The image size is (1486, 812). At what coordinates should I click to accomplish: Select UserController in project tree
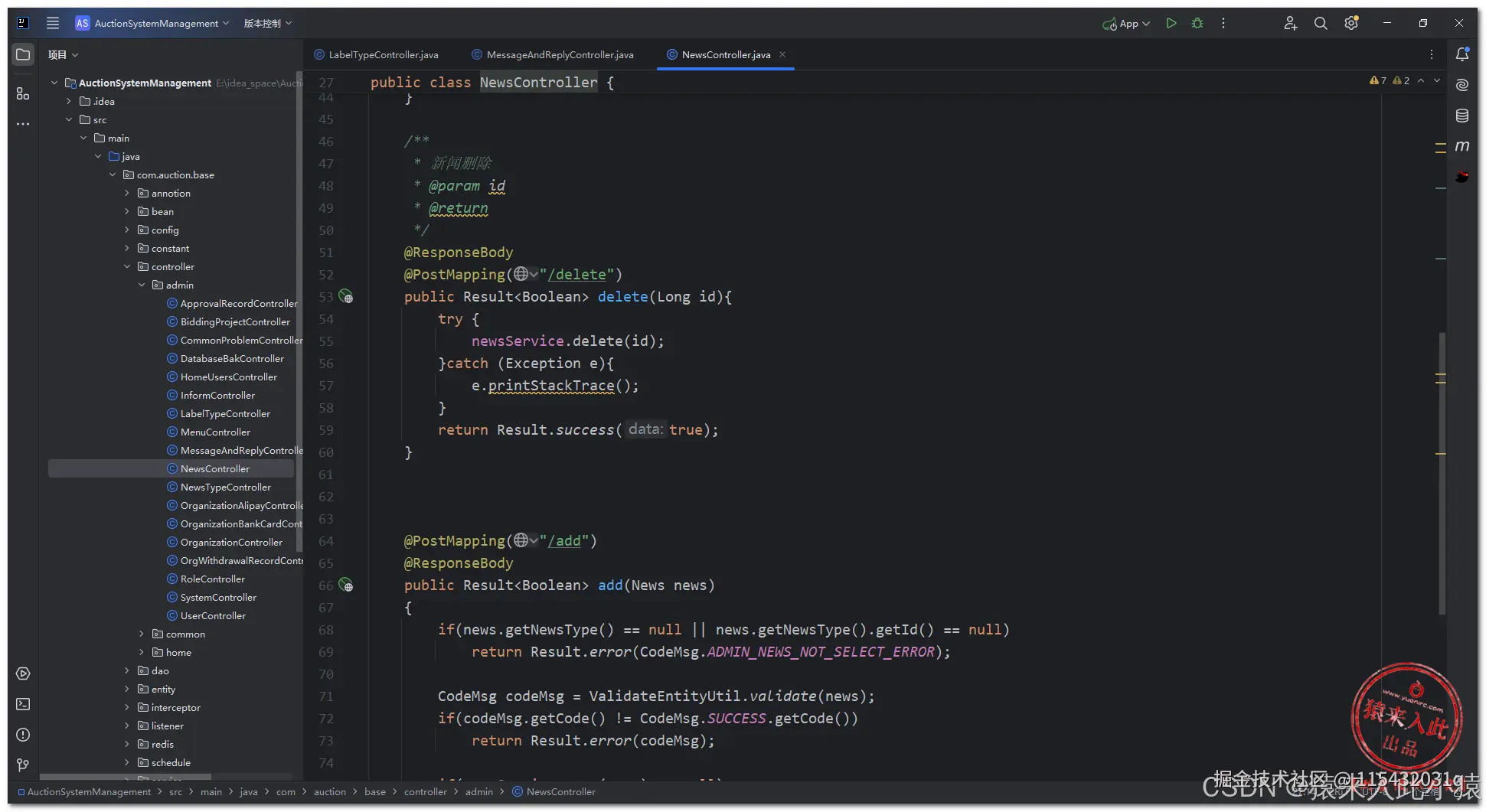tap(213, 615)
